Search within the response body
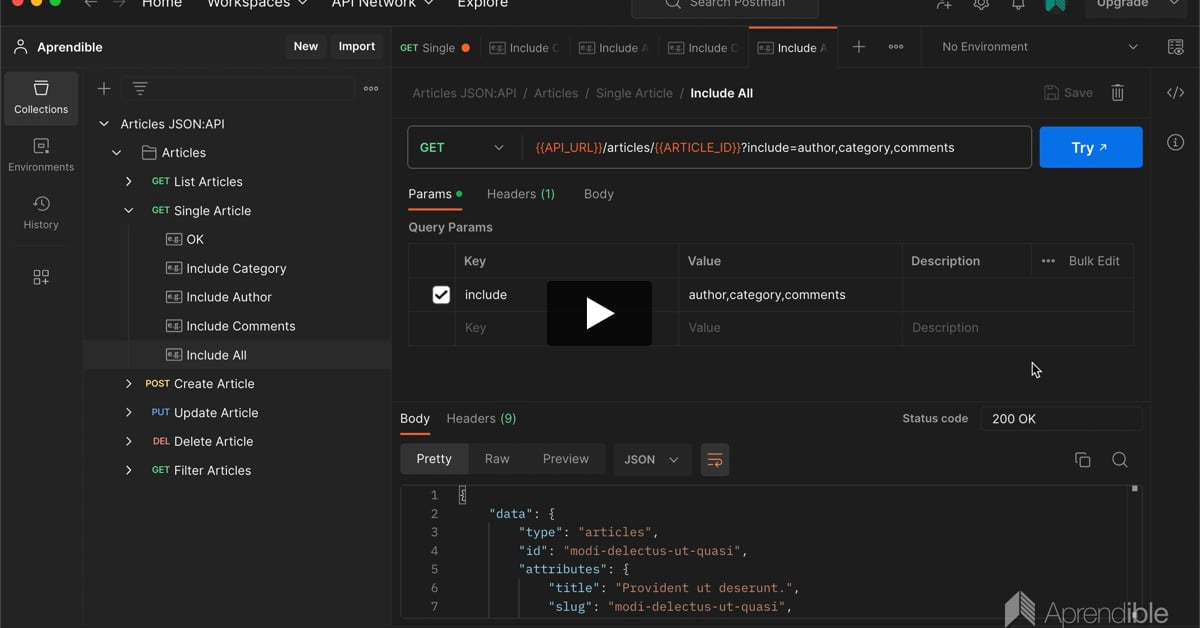Image resolution: width=1200 pixels, height=628 pixels. (1120, 459)
